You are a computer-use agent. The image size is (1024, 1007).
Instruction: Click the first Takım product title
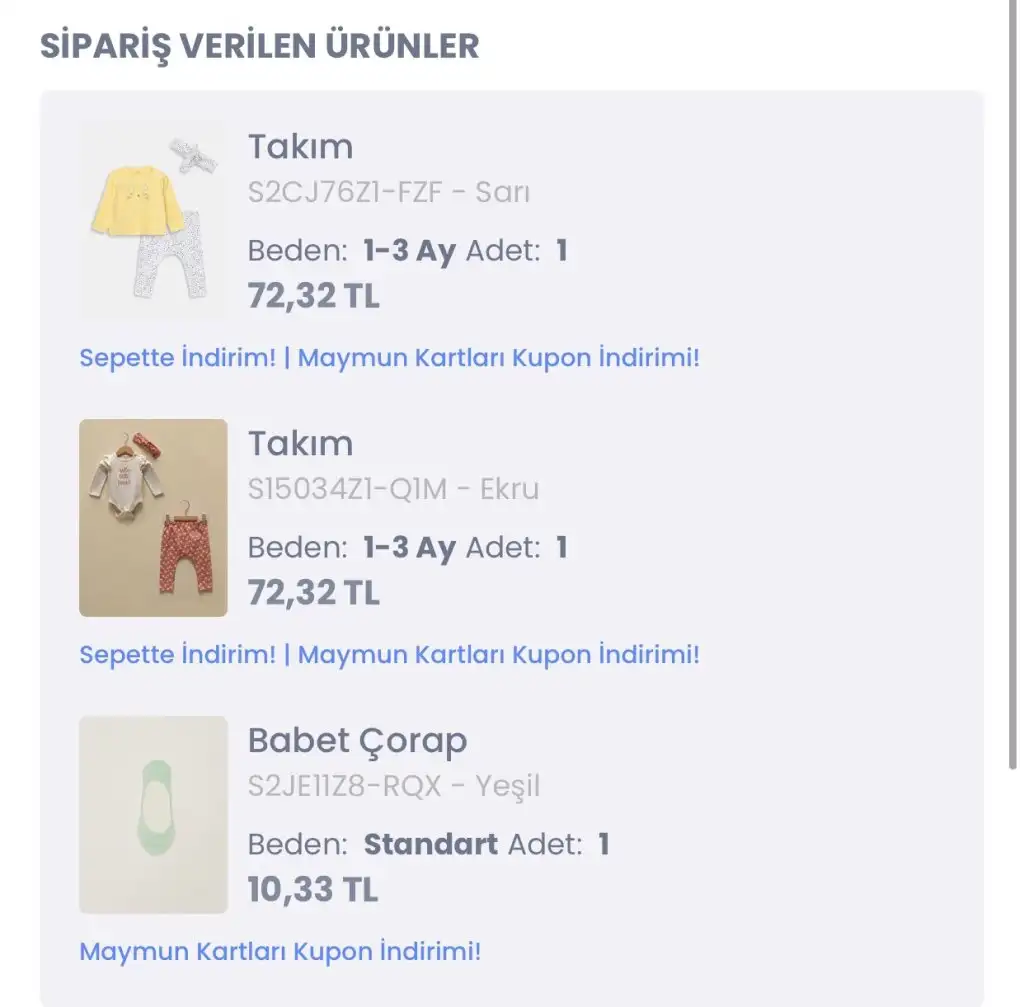pos(300,146)
